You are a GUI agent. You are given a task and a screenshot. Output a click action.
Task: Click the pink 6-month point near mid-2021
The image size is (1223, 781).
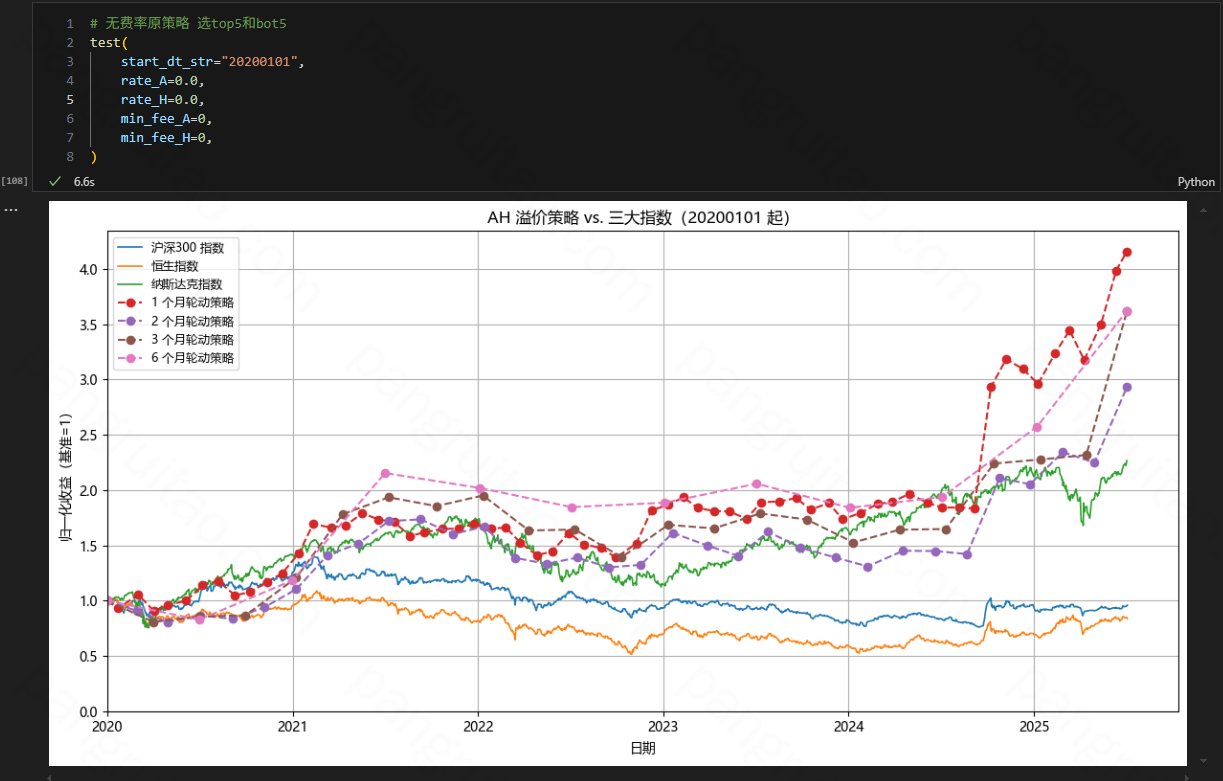386,473
